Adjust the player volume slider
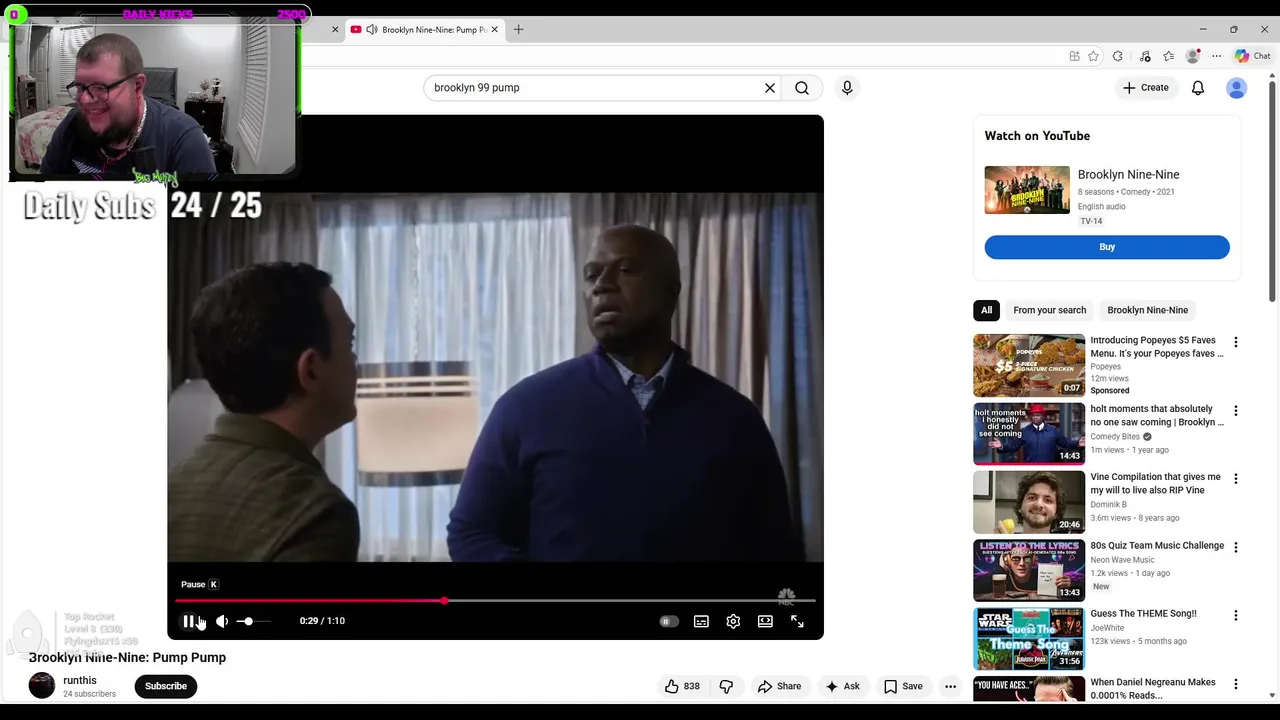1280x720 pixels. tap(254, 621)
